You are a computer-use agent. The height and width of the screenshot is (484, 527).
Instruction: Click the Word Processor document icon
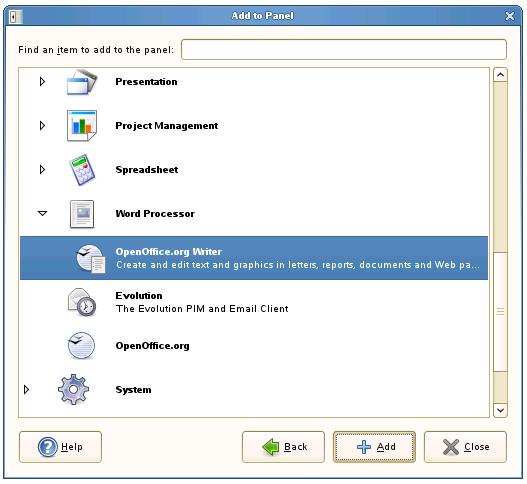82,214
